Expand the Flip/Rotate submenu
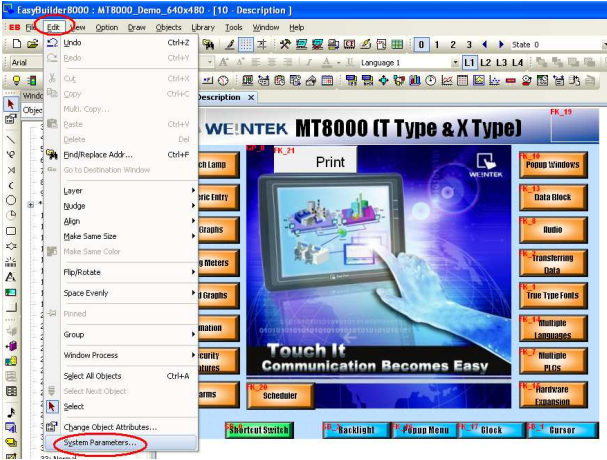607x460 pixels. (x=129, y=272)
